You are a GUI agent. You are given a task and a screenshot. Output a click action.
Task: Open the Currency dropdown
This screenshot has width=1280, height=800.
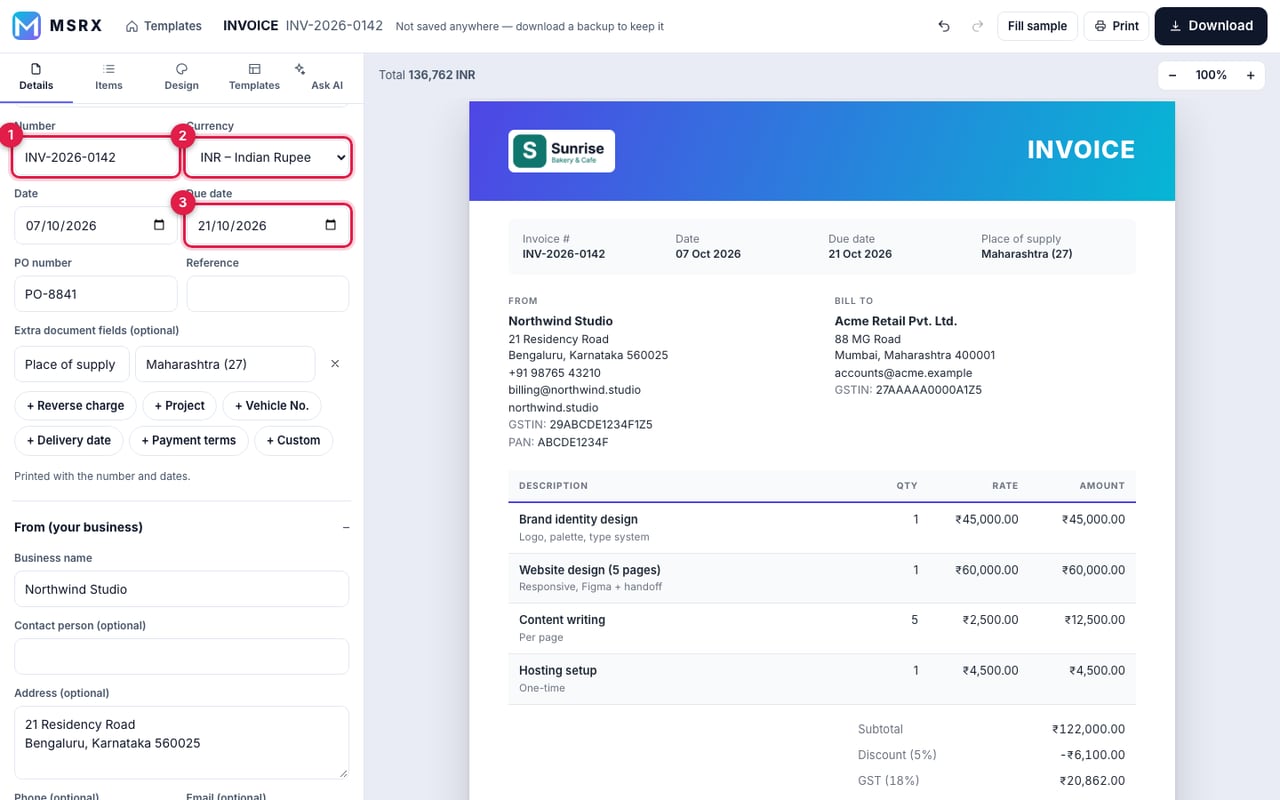tap(268, 157)
